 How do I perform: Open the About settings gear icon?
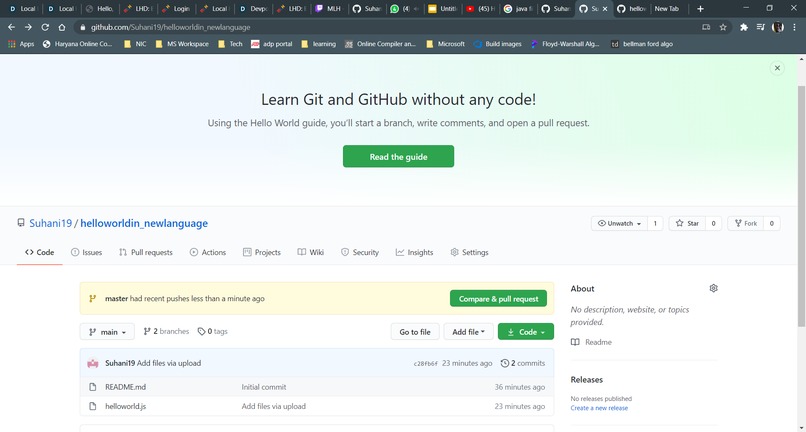coord(713,289)
